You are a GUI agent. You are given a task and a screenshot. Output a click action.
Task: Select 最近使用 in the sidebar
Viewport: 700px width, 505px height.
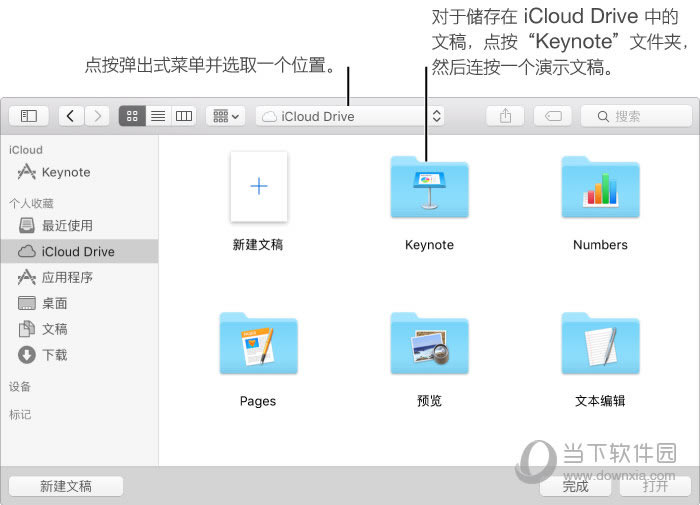coord(67,226)
